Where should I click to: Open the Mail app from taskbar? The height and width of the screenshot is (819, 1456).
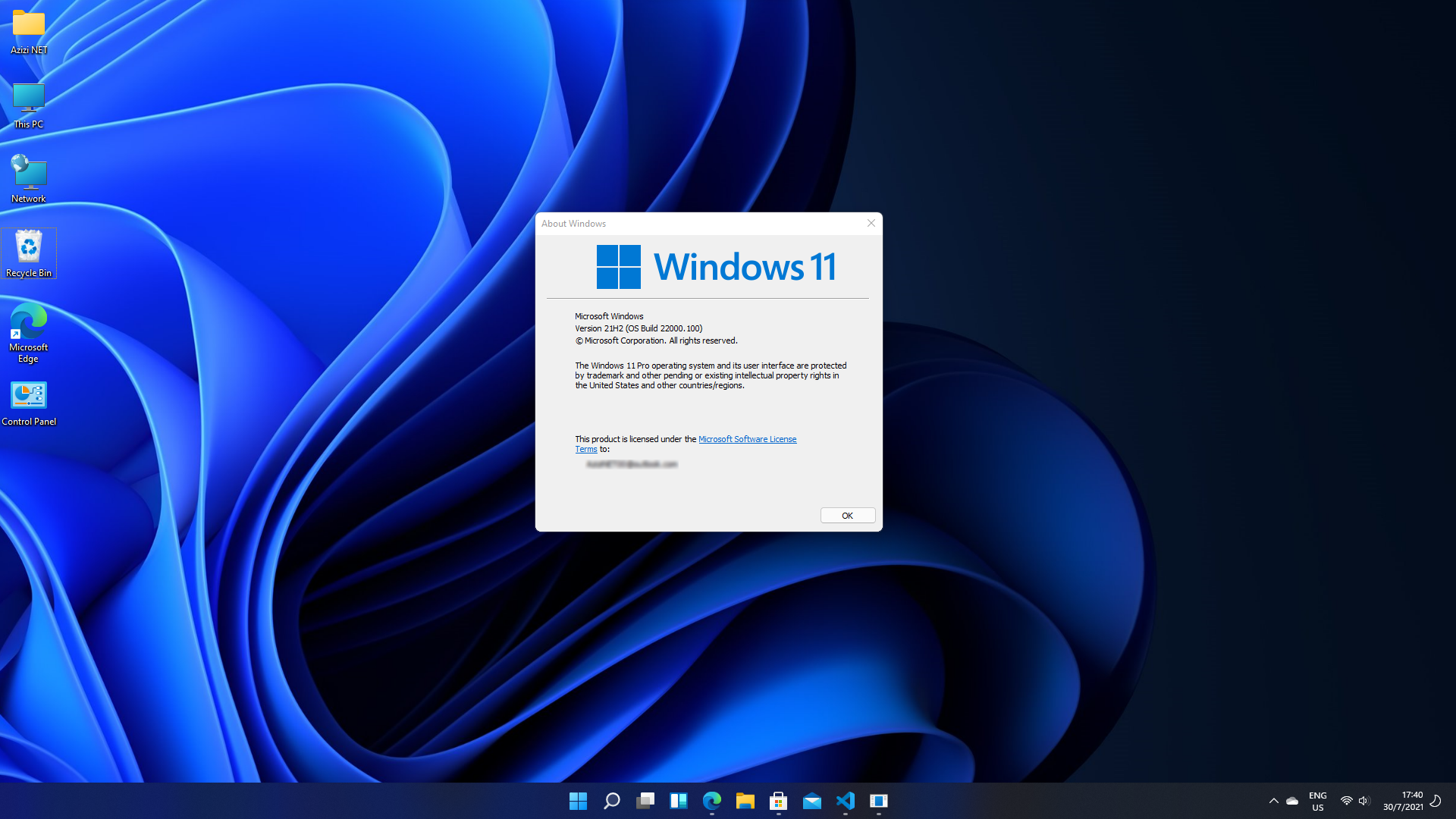tap(812, 801)
